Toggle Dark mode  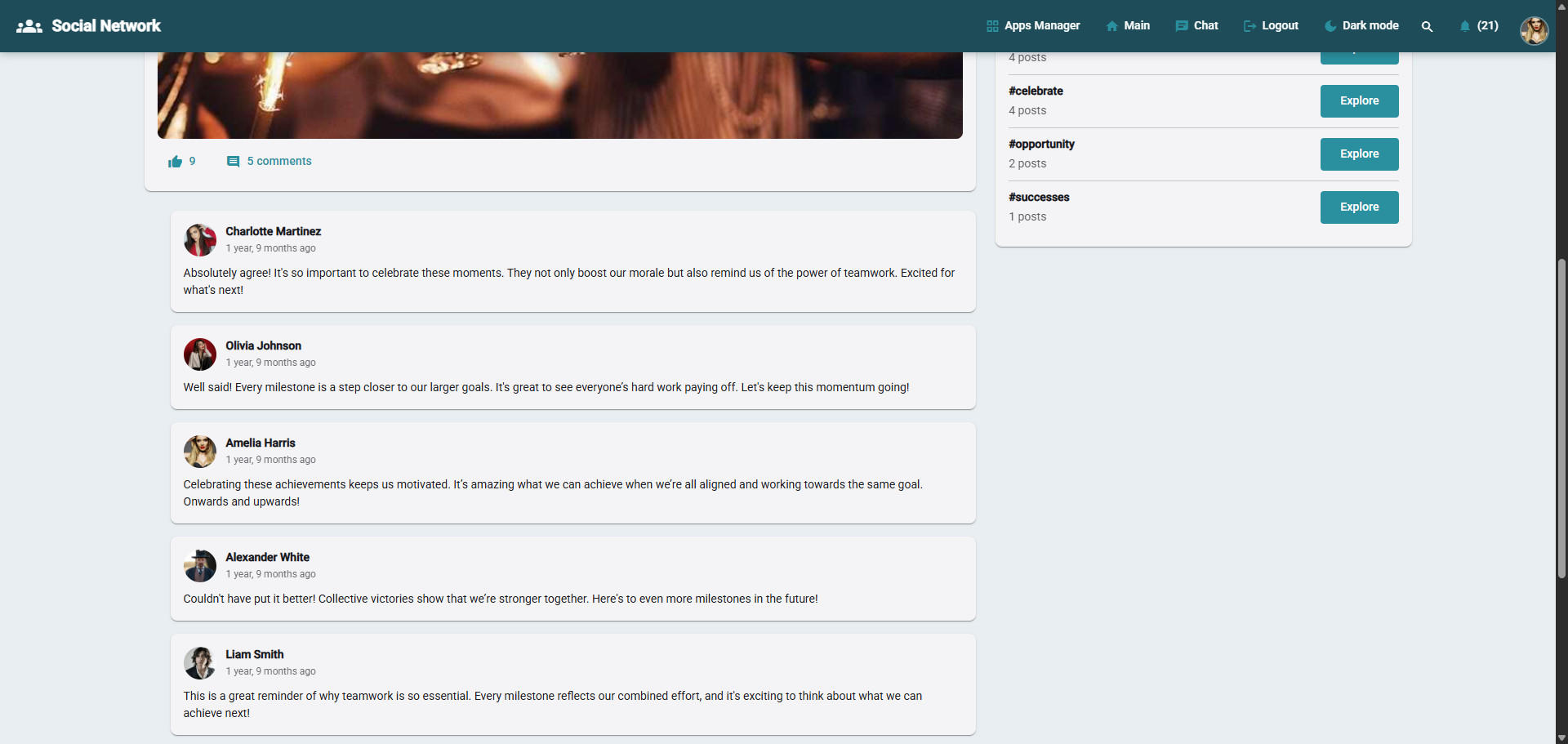coord(1361,26)
